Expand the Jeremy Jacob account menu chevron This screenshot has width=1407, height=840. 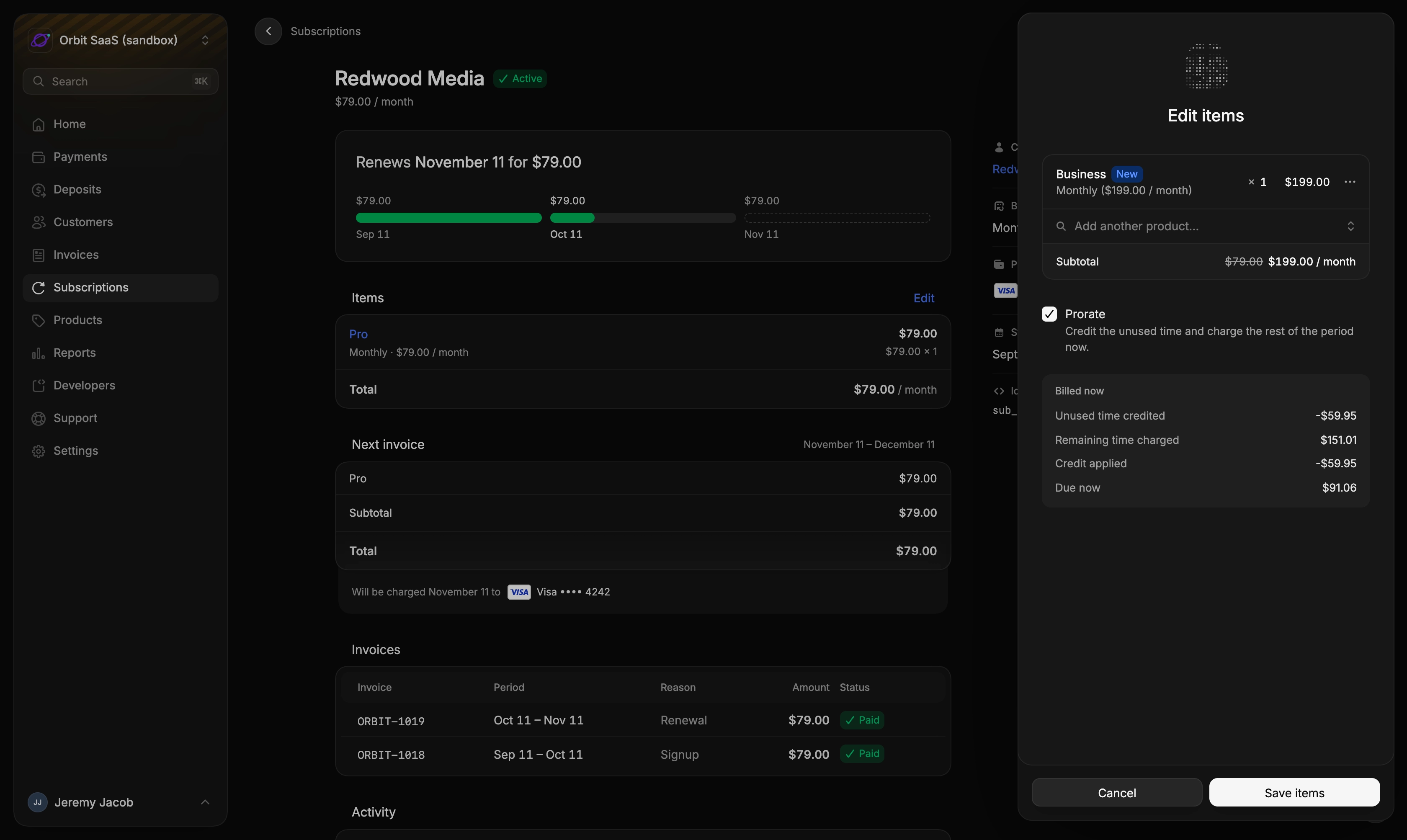click(206, 802)
